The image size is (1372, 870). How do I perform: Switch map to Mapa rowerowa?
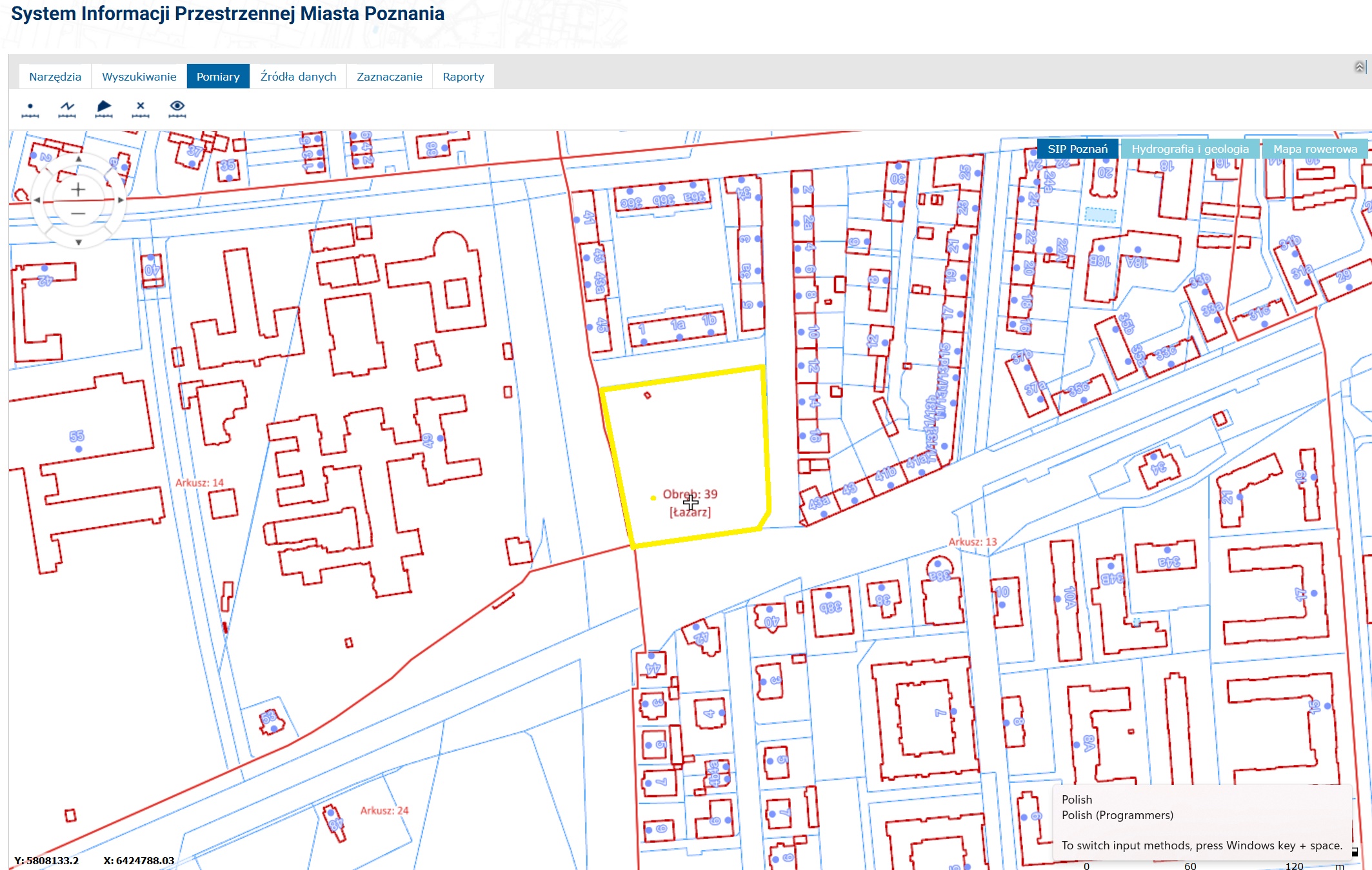[1315, 149]
